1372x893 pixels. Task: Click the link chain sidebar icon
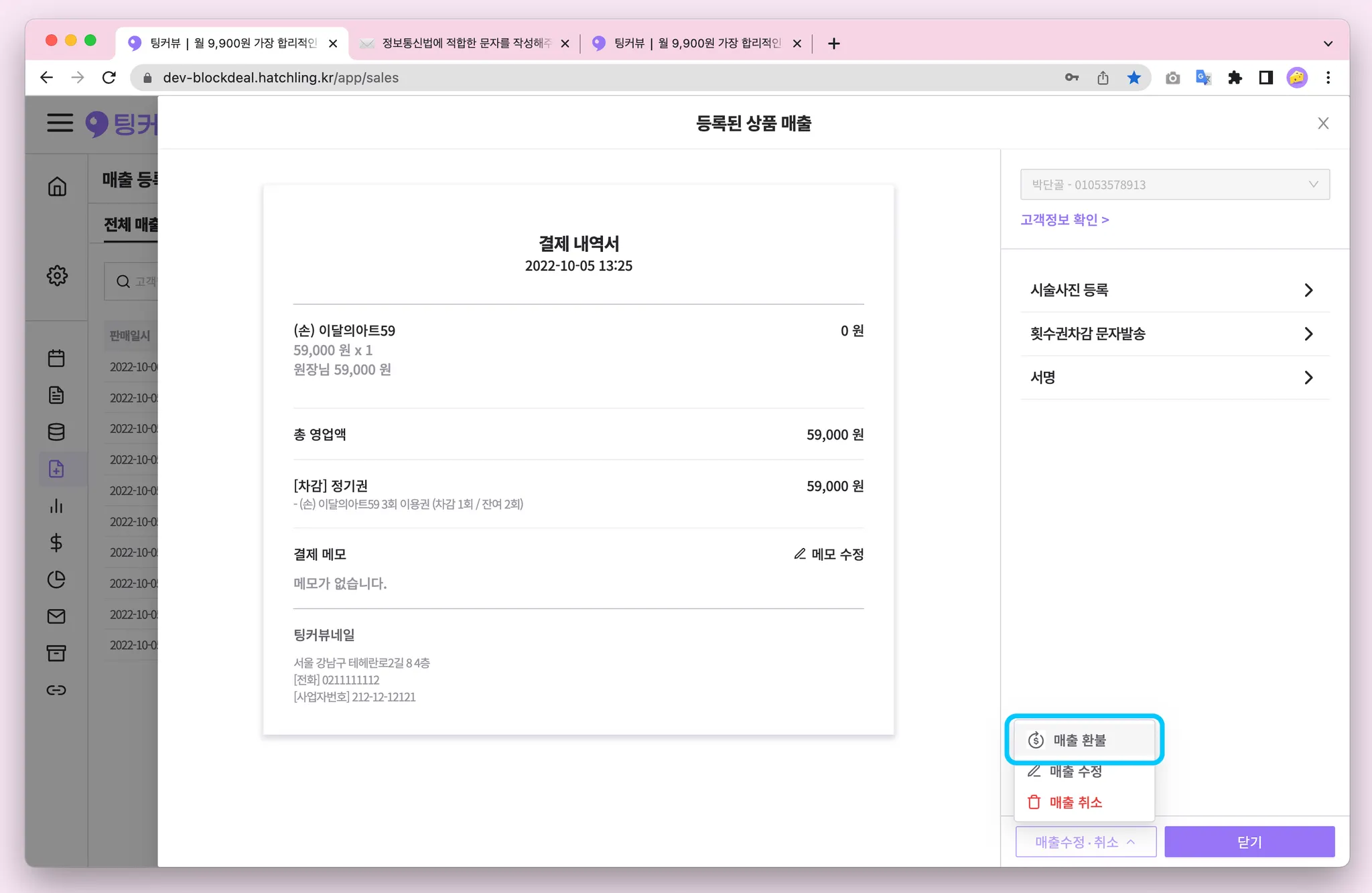pyautogui.click(x=56, y=690)
